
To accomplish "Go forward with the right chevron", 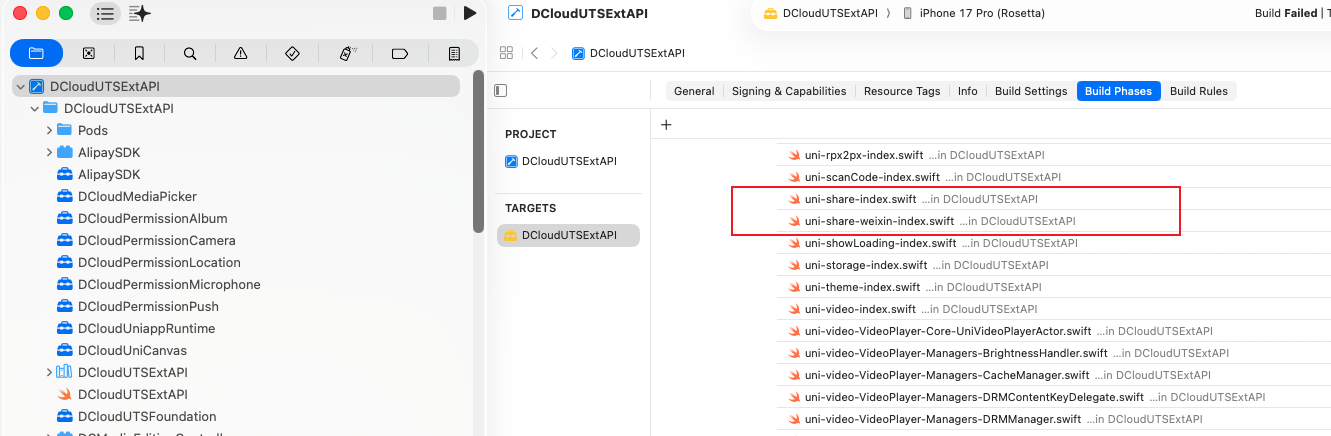I will click(x=555, y=53).
